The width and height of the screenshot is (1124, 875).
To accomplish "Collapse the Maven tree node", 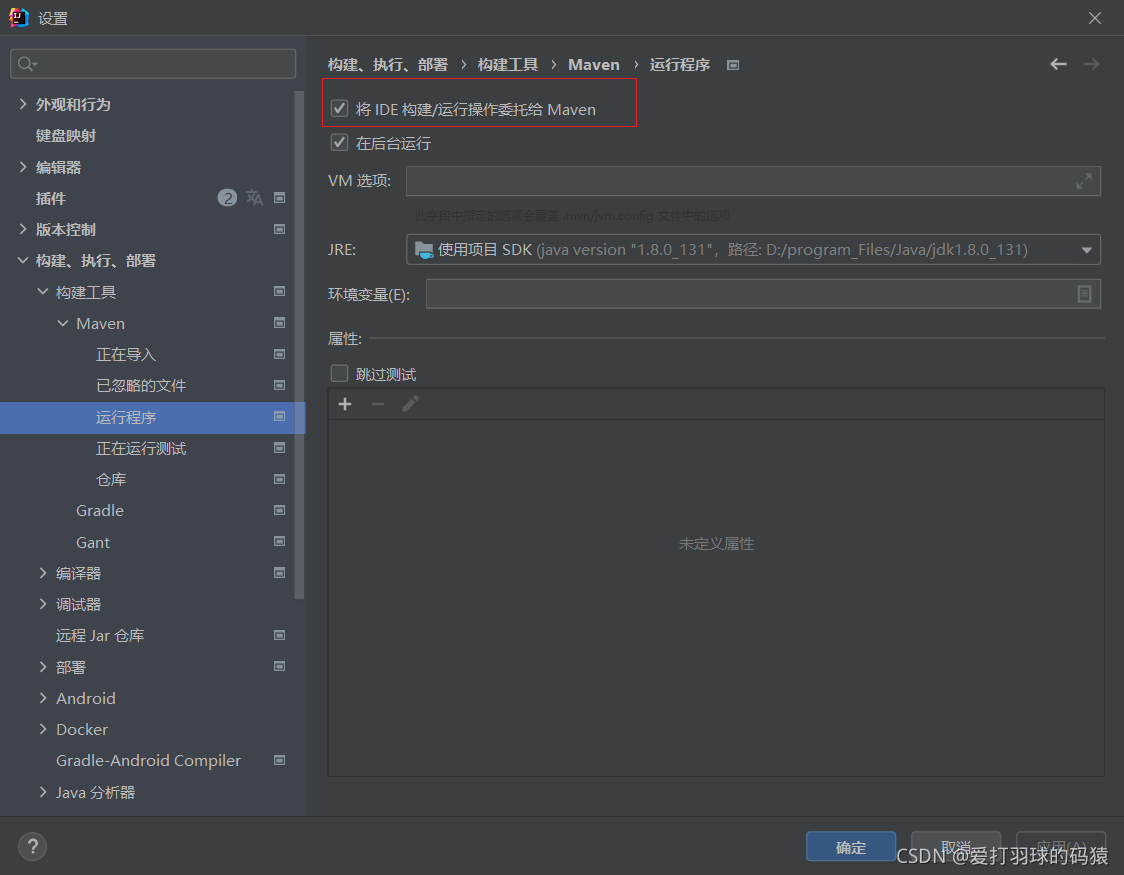I will point(63,323).
